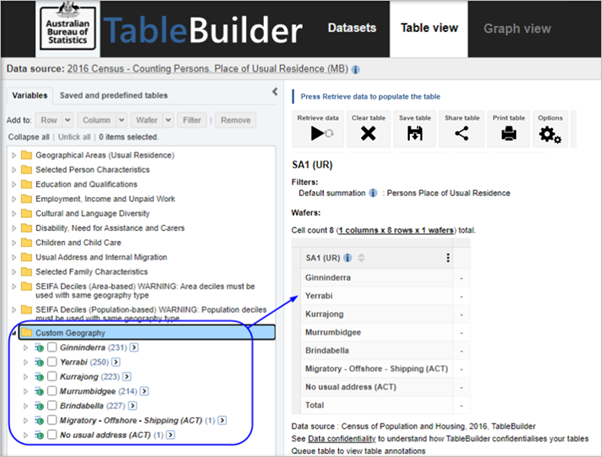This screenshot has height=457, width=602.
Task: Expand Employment, Income and Unpaid Work folder
Action: pyautogui.click(x=14, y=199)
